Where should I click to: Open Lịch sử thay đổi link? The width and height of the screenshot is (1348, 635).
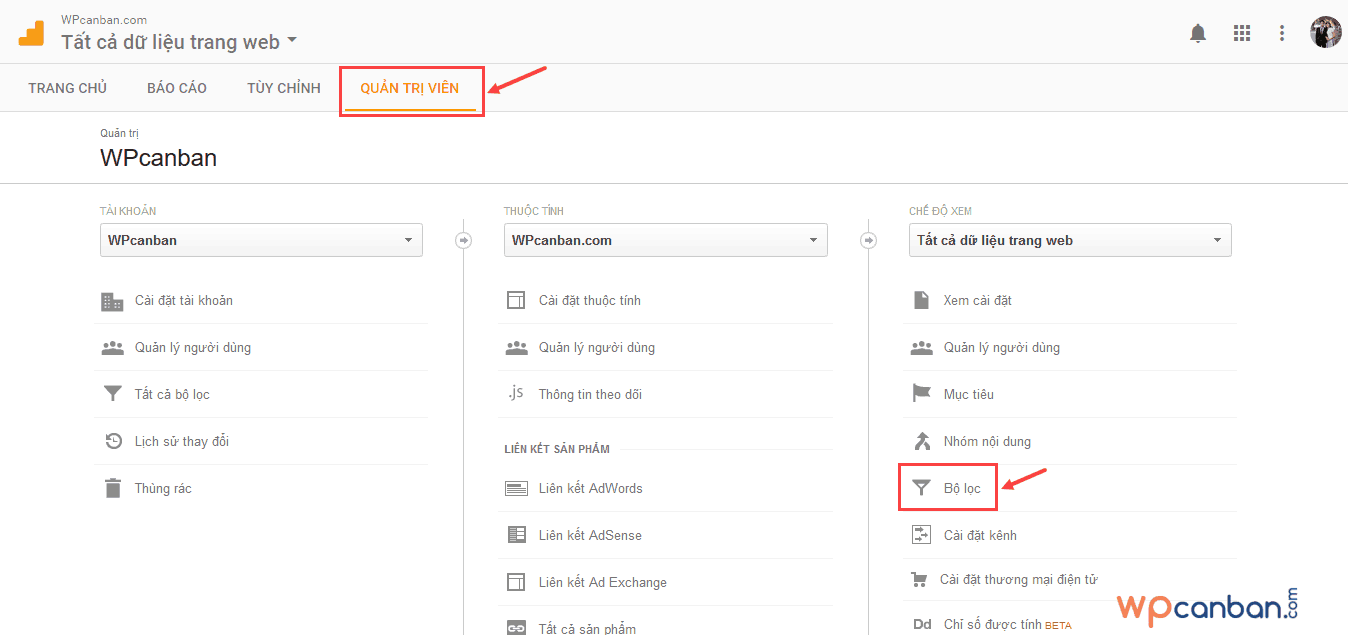pos(182,441)
